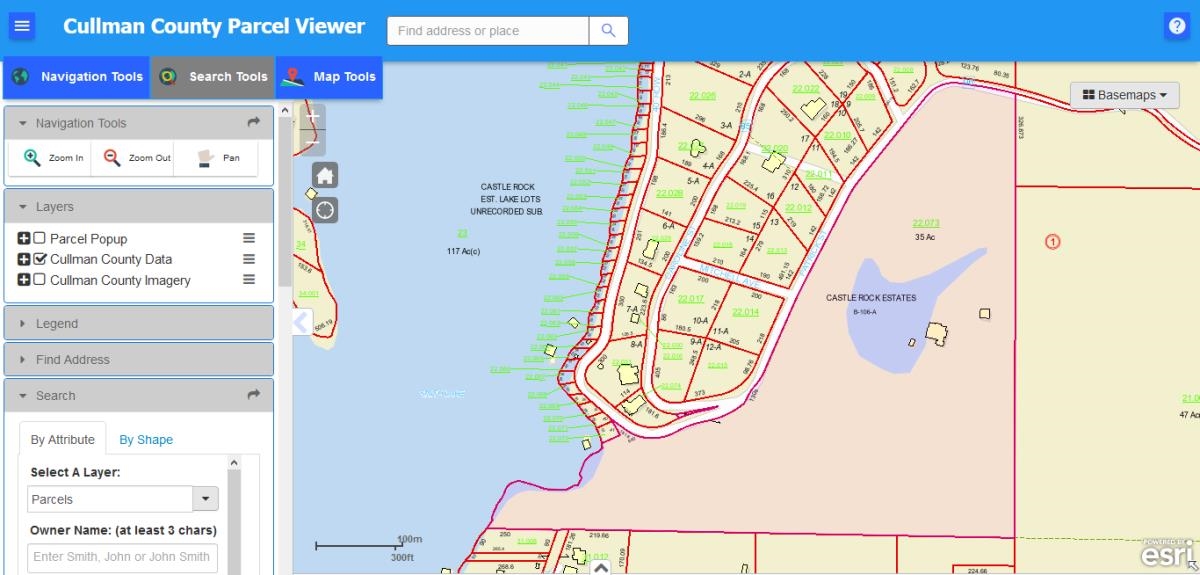This screenshot has width=1200, height=575.
Task: Open the Basemaps dropdown
Action: click(1125, 95)
